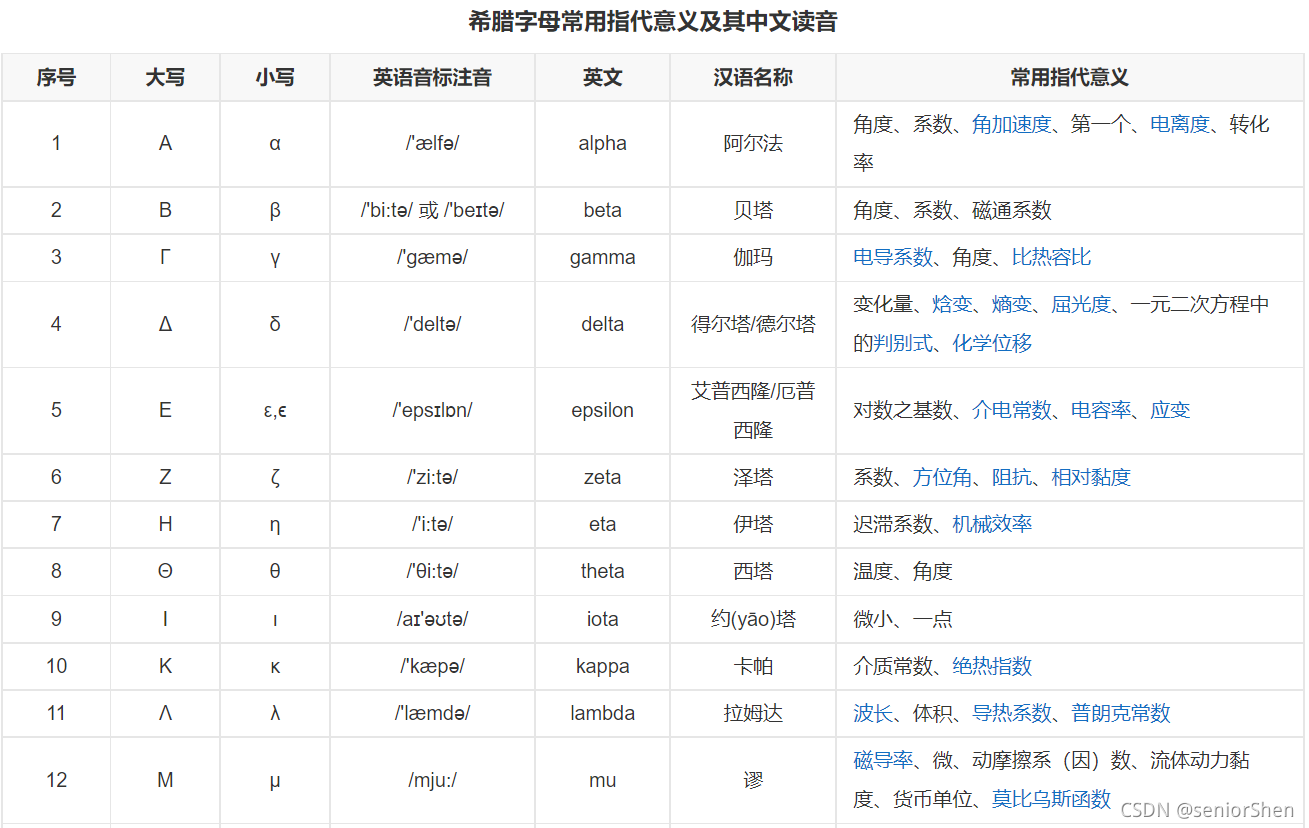Follow the 判别式 link
Image resolution: width=1309 pixels, height=828 pixels.
tap(903, 343)
